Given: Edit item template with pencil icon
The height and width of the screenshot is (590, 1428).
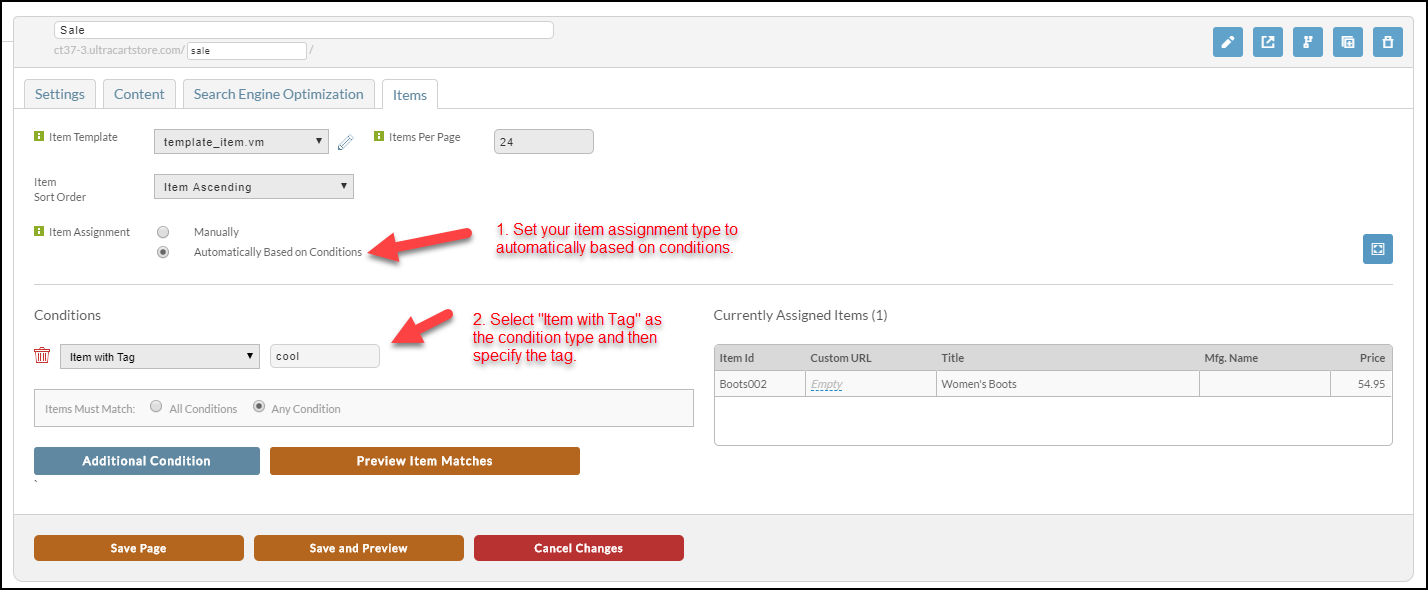Looking at the screenshot, I should click(x=345, y=142).
